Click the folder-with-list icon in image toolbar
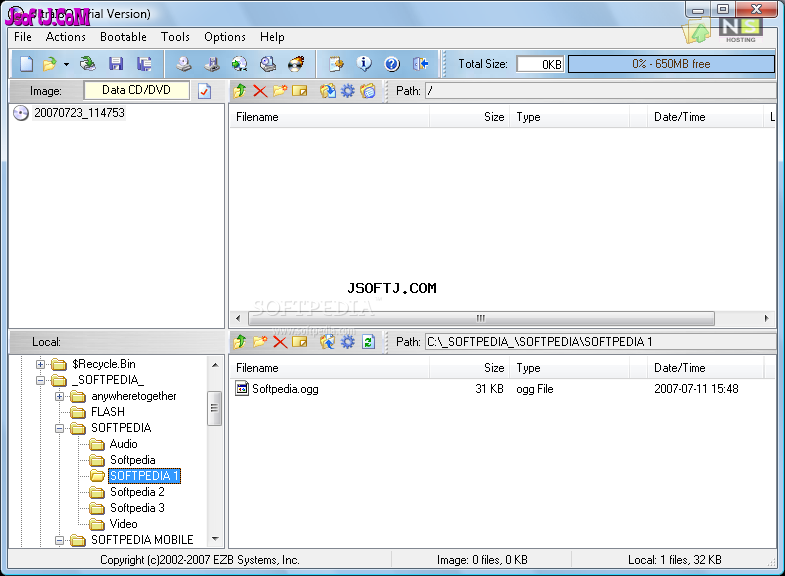Screen dimensions: 785x576 (367, 91)
